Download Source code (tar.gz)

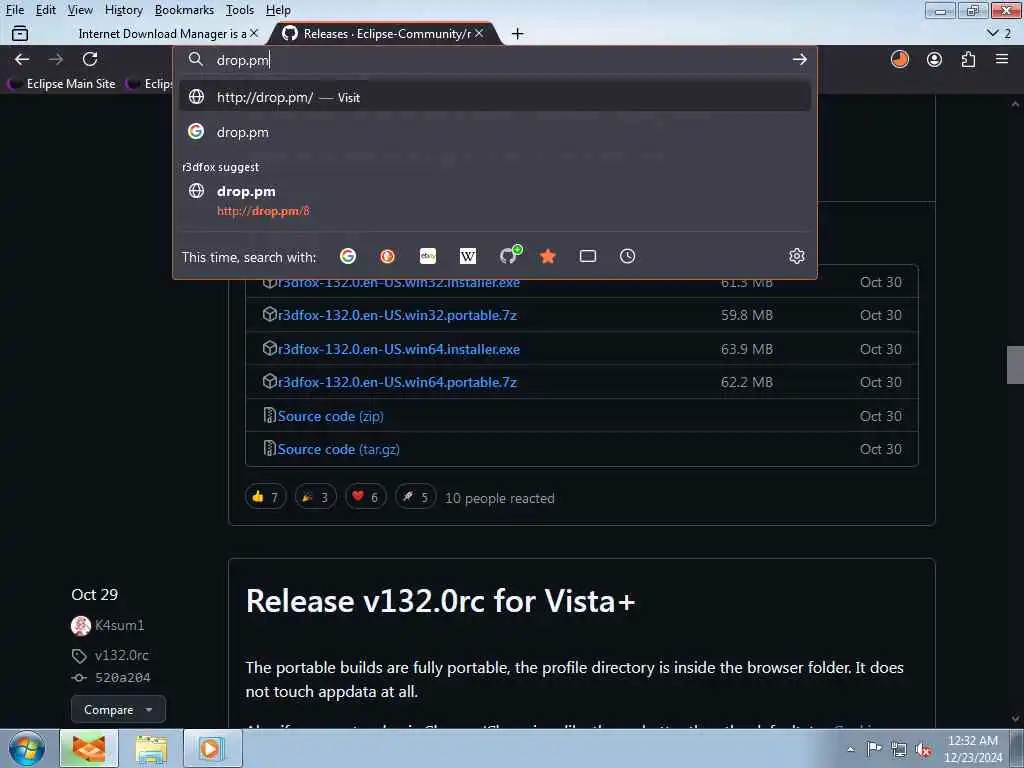pyautogui.click(x=338, y=449)
